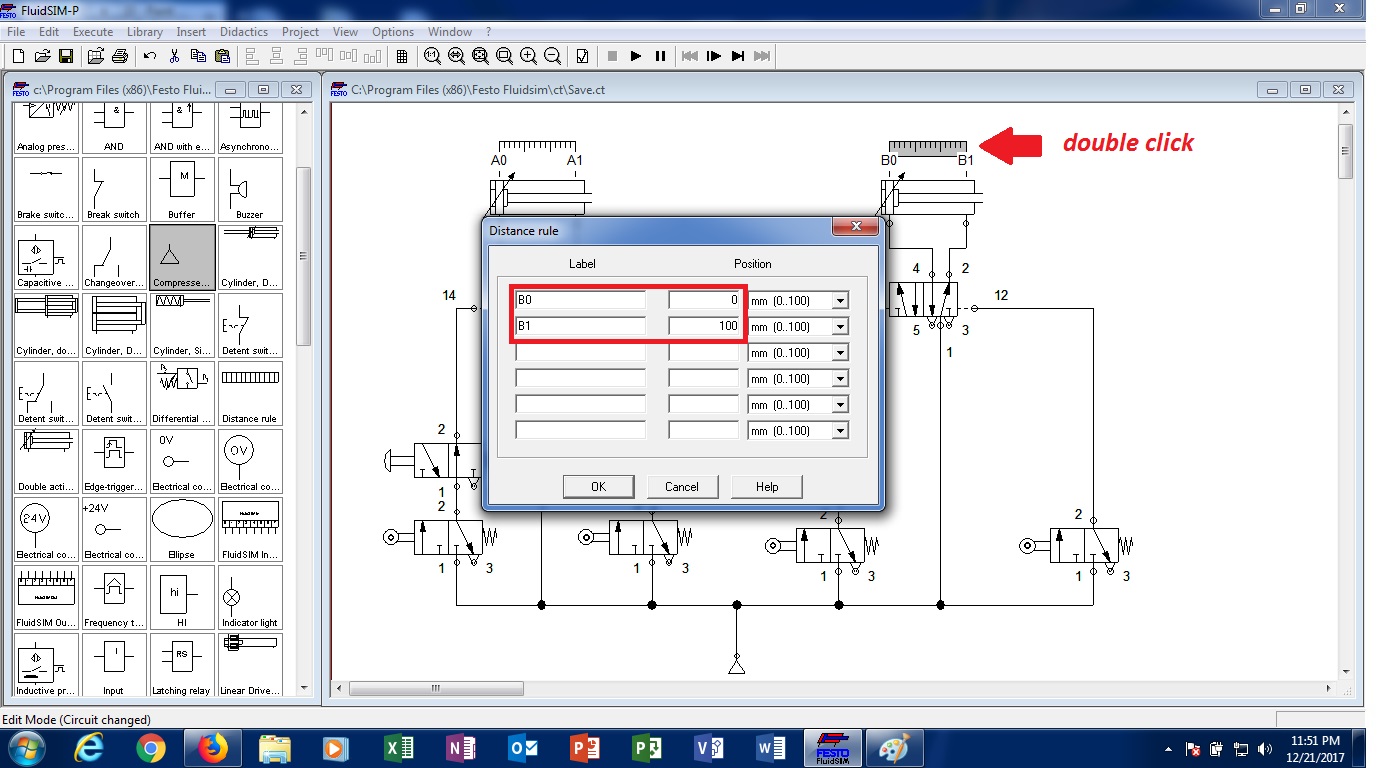Focus the position field containing 100
Image resolution: width=1384 pixels, height=768 pixels.
(x=704, y=326)
